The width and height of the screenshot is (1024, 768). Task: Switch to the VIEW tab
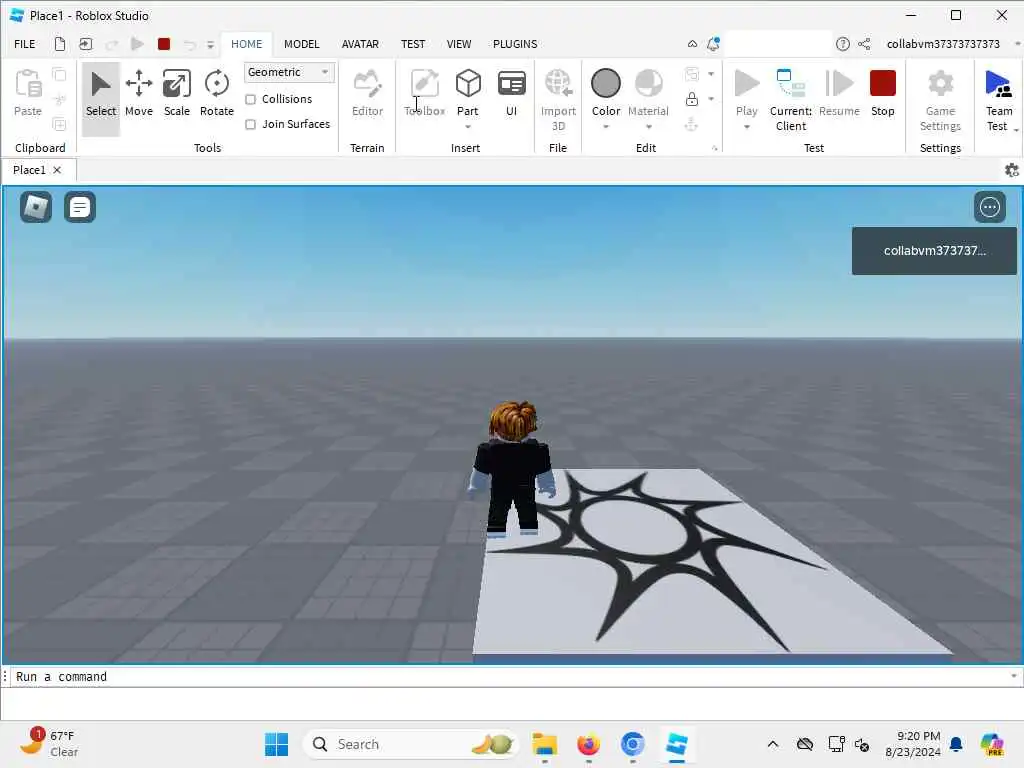[458, 44]
